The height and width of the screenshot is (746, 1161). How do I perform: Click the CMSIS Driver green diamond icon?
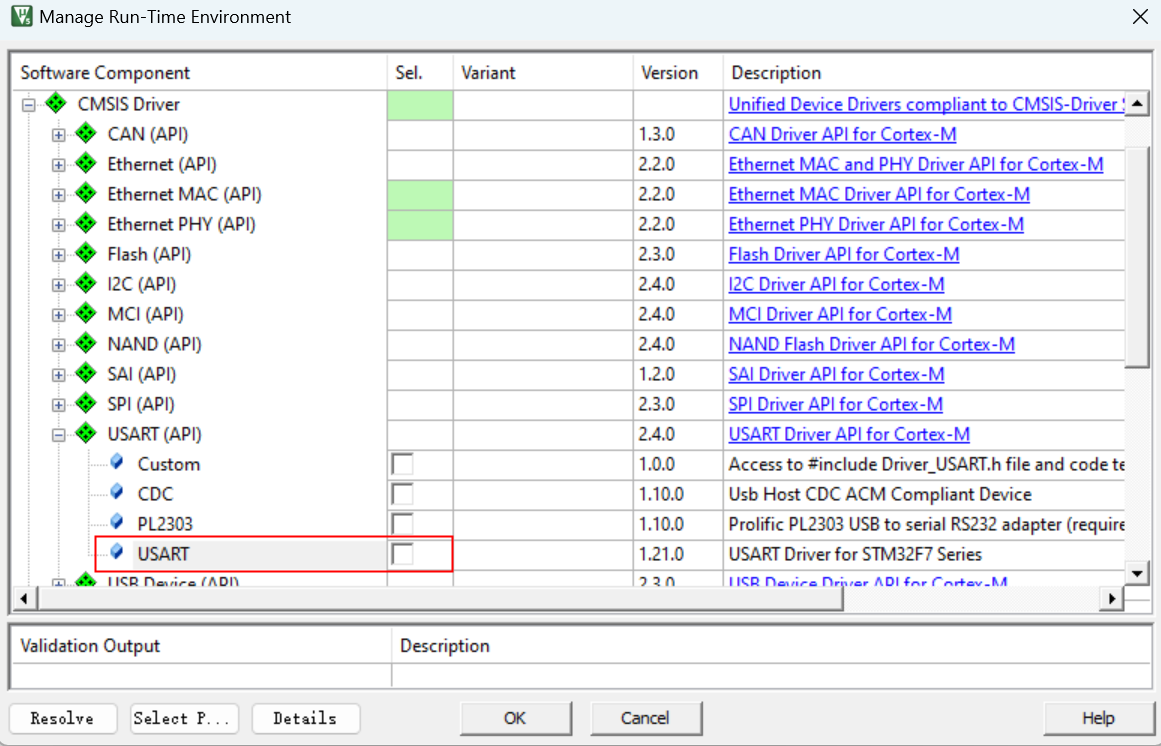click(56, 104)
